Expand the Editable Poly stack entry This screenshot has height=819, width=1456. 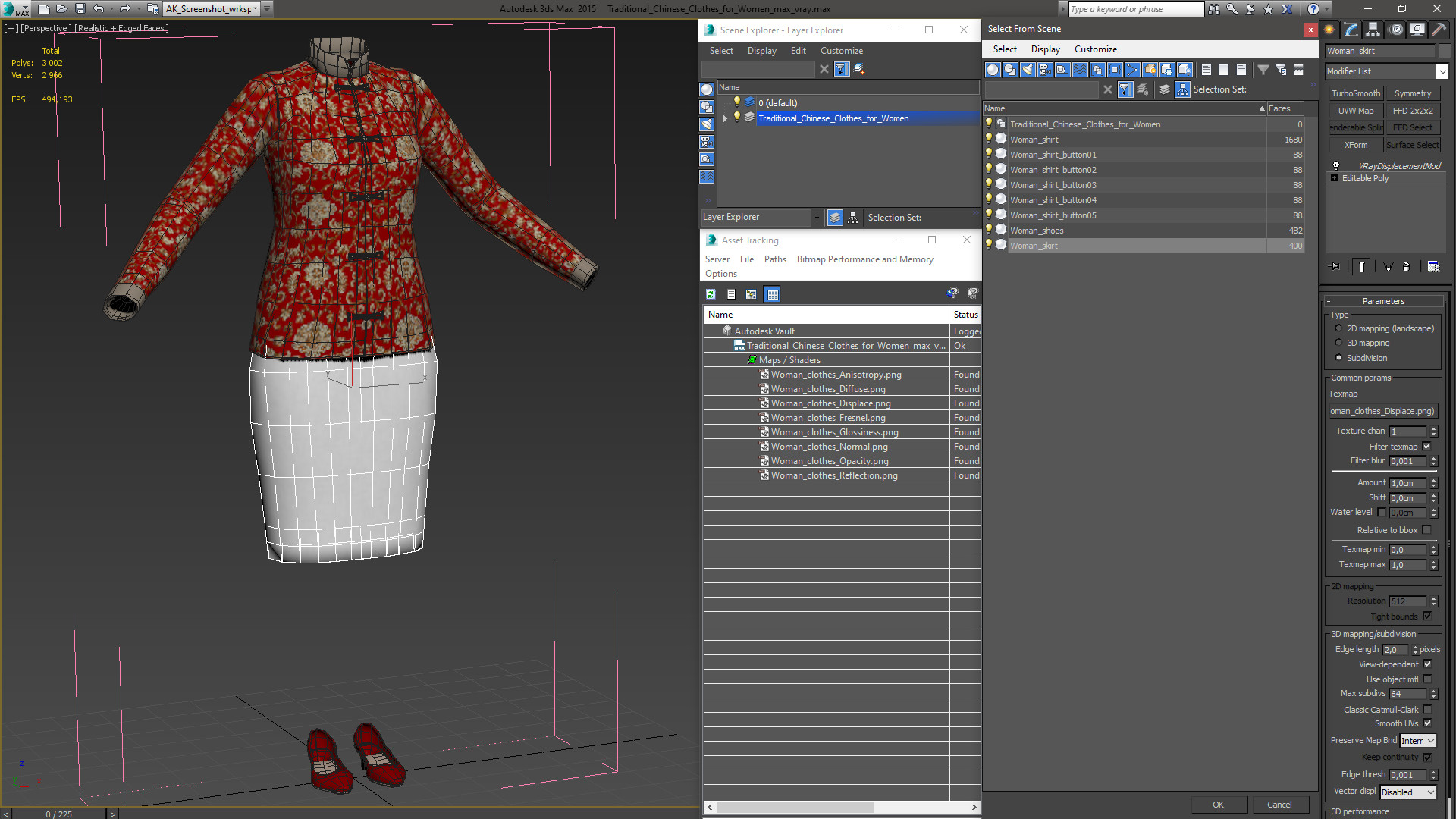[x=1335, y=178]
